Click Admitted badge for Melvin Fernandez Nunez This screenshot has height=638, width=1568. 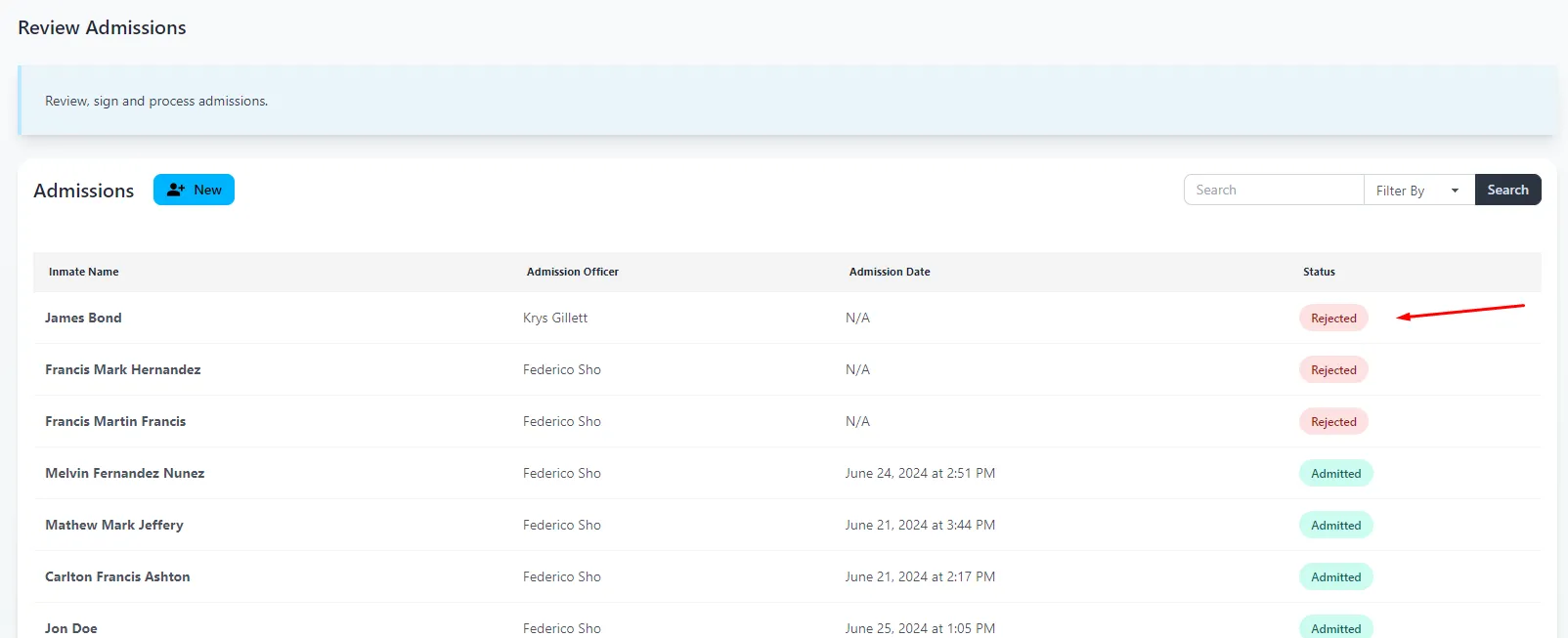(x=1335, y=473)
